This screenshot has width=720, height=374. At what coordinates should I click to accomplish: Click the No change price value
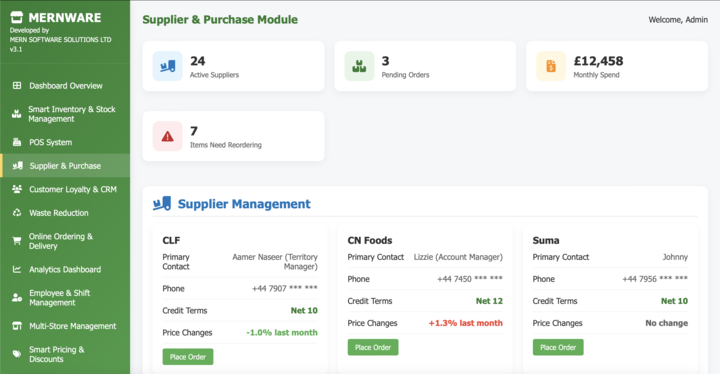[666, 323]
